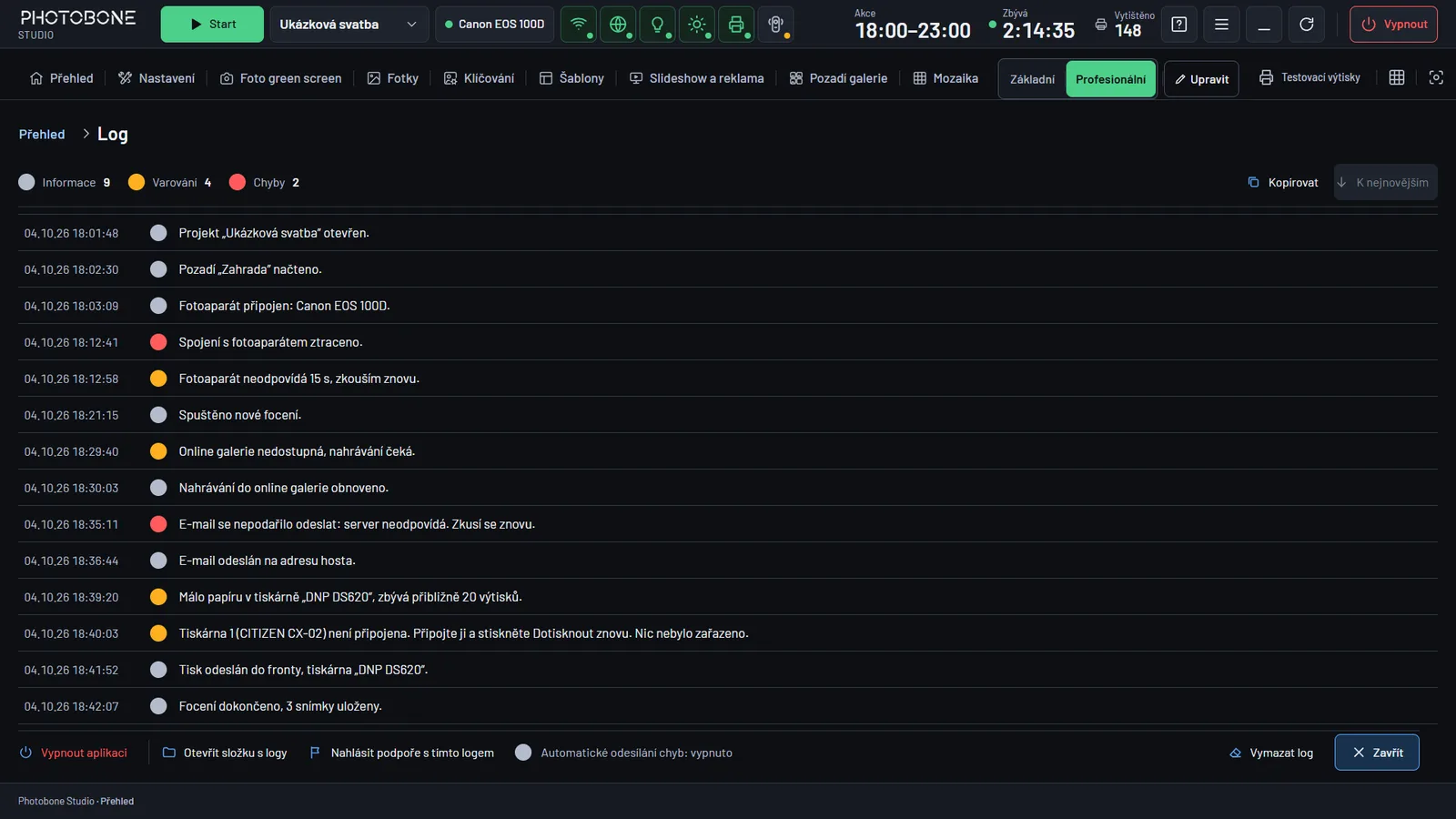This screenshot has width=1456, height=819.
Task: Close the log with Zavřít
Action: [x=1377, y=753]
